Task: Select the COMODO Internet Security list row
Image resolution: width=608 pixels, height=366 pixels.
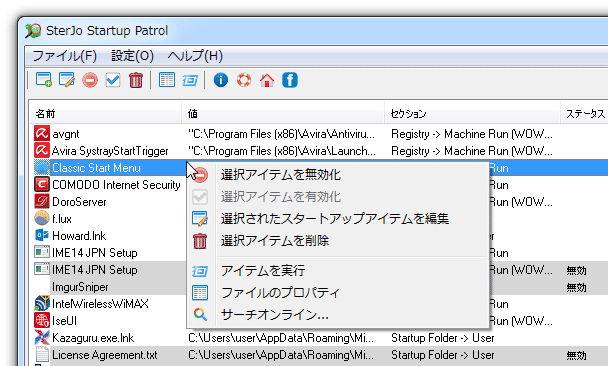Action: pyautogui.click(x=109, y=185)
